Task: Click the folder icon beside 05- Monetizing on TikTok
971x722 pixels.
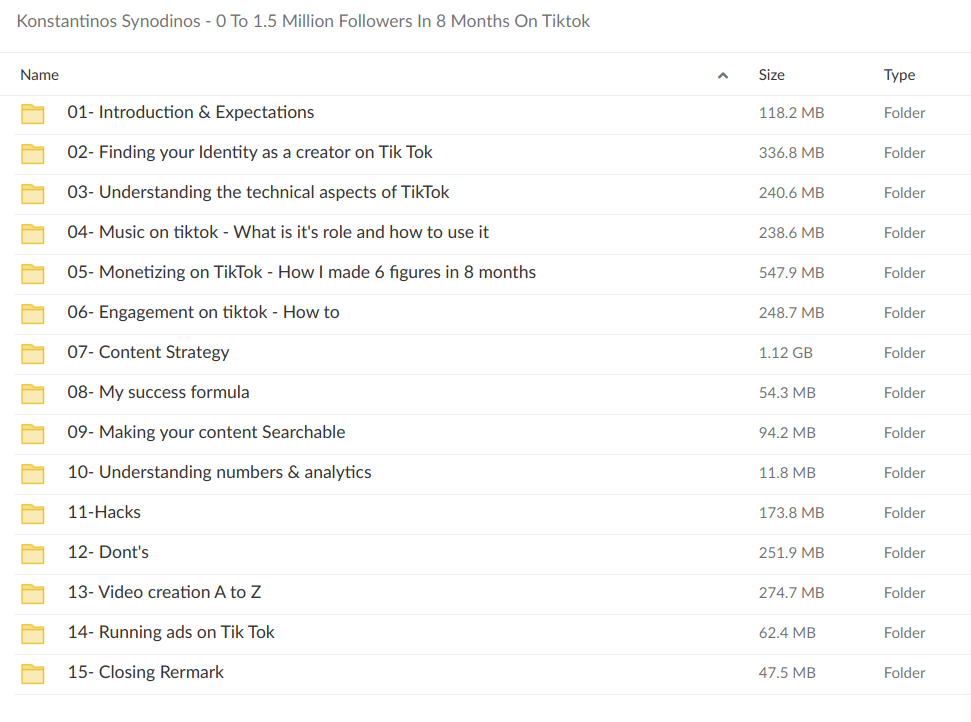Action: [33, 273]
